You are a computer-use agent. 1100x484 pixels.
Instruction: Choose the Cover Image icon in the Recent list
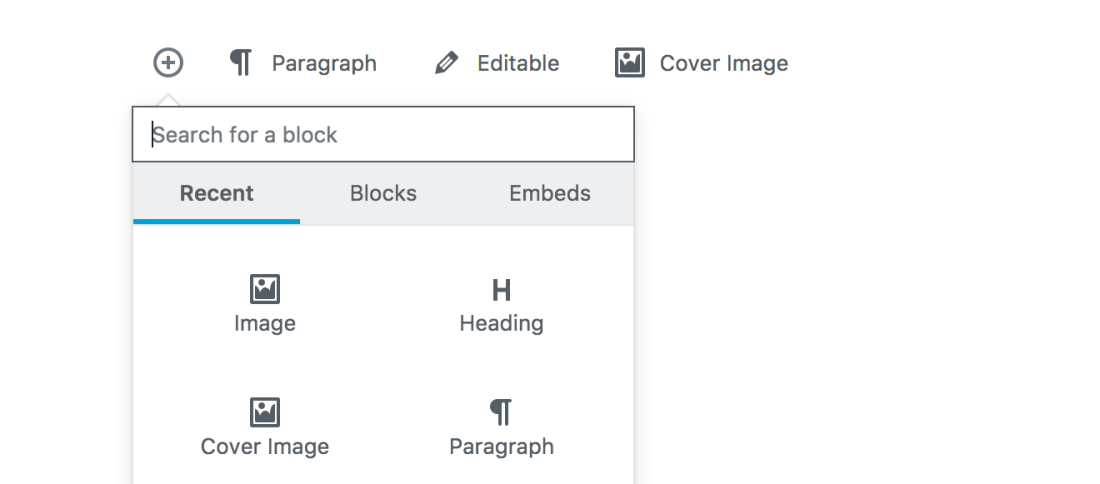click(265, 412)
